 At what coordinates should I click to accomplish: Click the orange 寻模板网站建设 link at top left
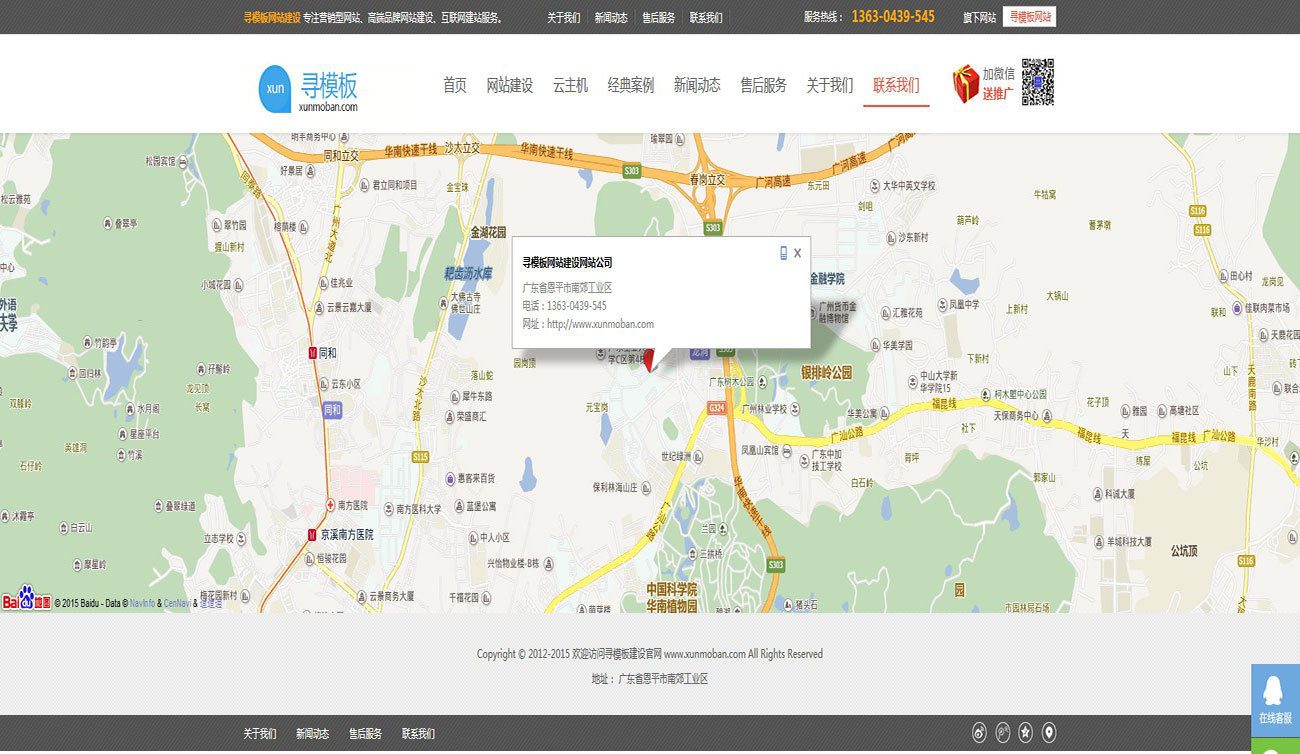click(271, 18)
